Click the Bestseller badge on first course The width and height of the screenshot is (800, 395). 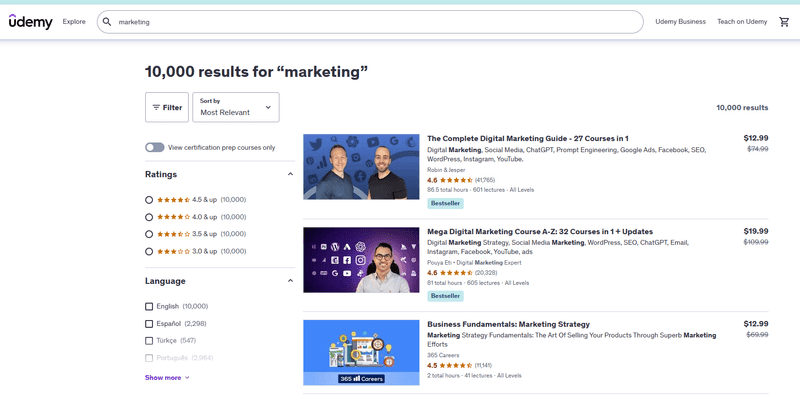pyautogui.click(x=445, y=203)
